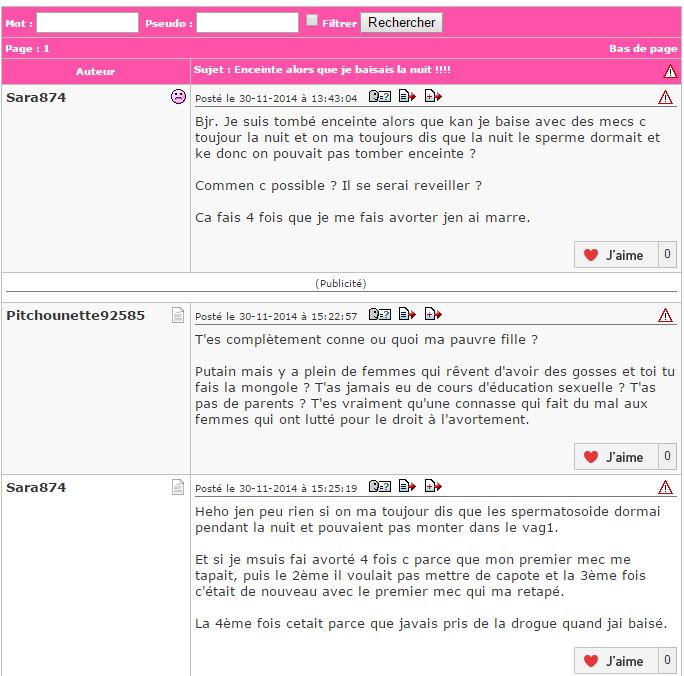Click the profile page icon beside Sara874's second post
684x676 pixels.
(x=178, y=487)
